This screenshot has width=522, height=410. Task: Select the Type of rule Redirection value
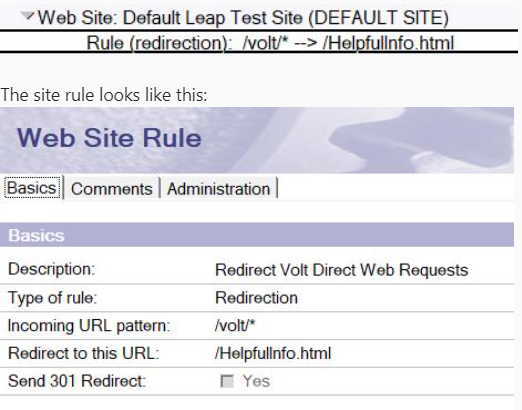click(x=256, y=298)
